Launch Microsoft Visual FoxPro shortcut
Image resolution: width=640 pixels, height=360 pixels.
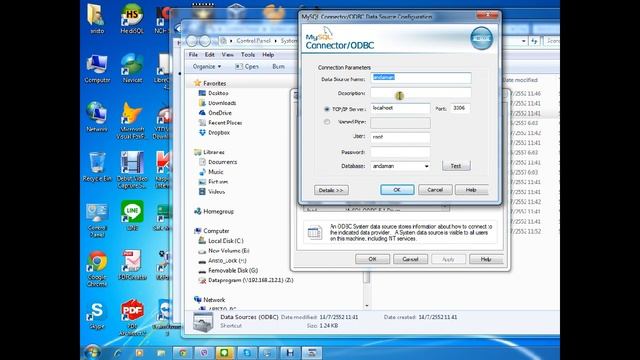point(131,121)
